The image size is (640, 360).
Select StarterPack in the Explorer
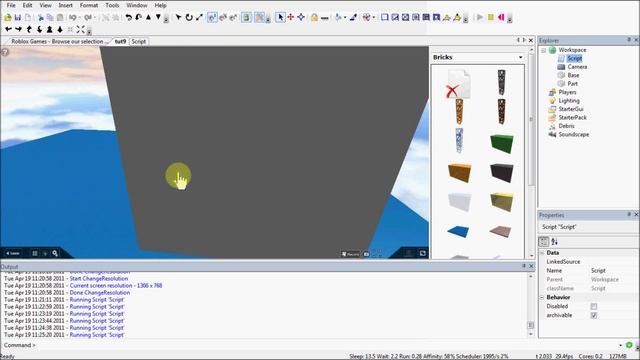click(572, 118)
